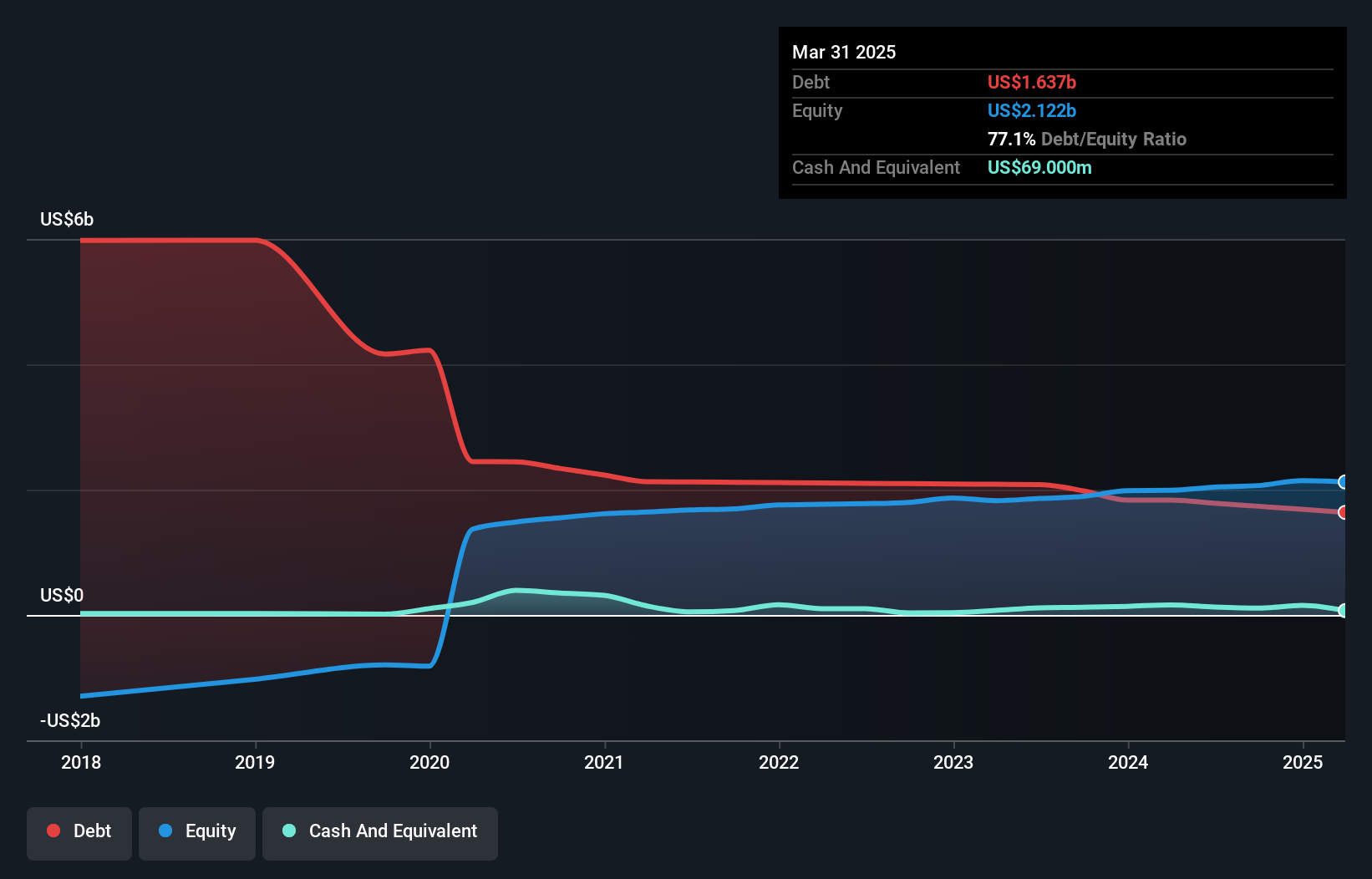Screen dimensions: 1372x879
Task: Toggle the Debt series legend button
Action: click(79, 833)
